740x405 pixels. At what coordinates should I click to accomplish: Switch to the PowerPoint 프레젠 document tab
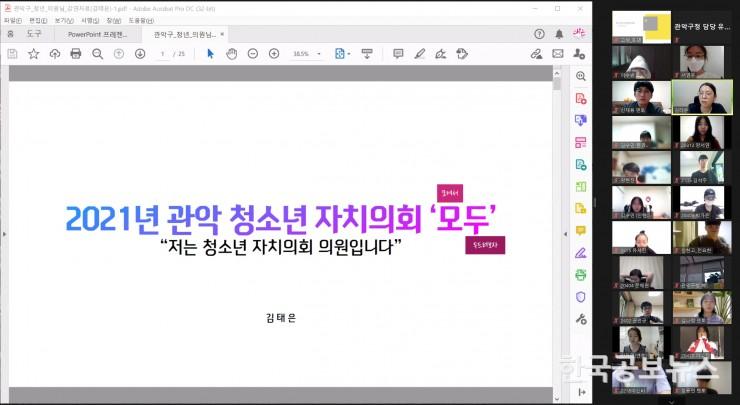[97, 34]
